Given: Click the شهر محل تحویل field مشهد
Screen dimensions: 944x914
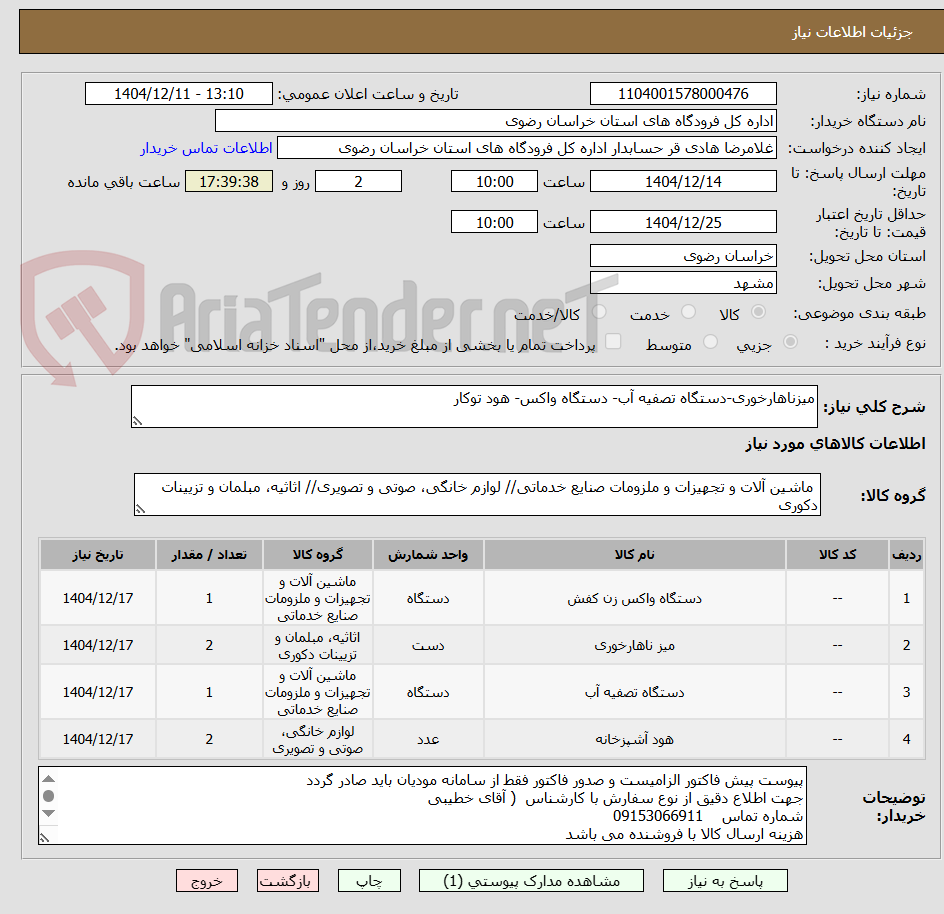Looking at the screenshot, I should tap(683, 283).
